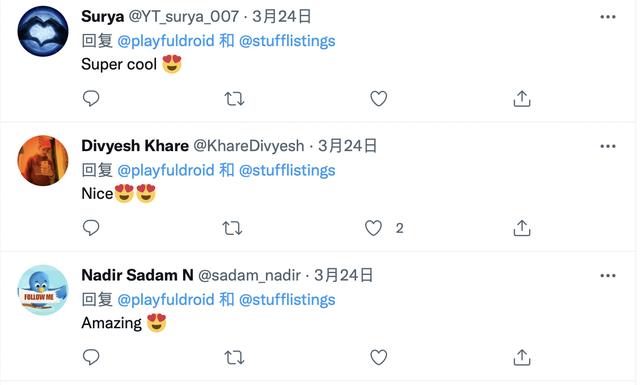This screenshot has height=385, width=640.
Task: Open Surya's heart-hands profile picture
Action: (x=43, y=31)
